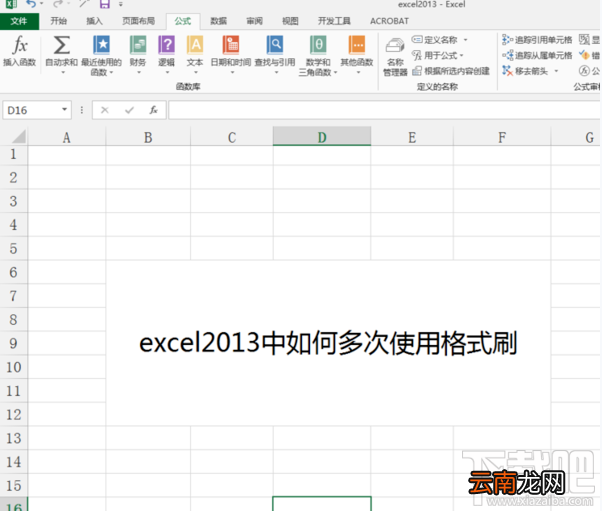Expand the Date and Time dropdown arrow
The width and height of the screenshot is (602, 511).
click(232, 72)
